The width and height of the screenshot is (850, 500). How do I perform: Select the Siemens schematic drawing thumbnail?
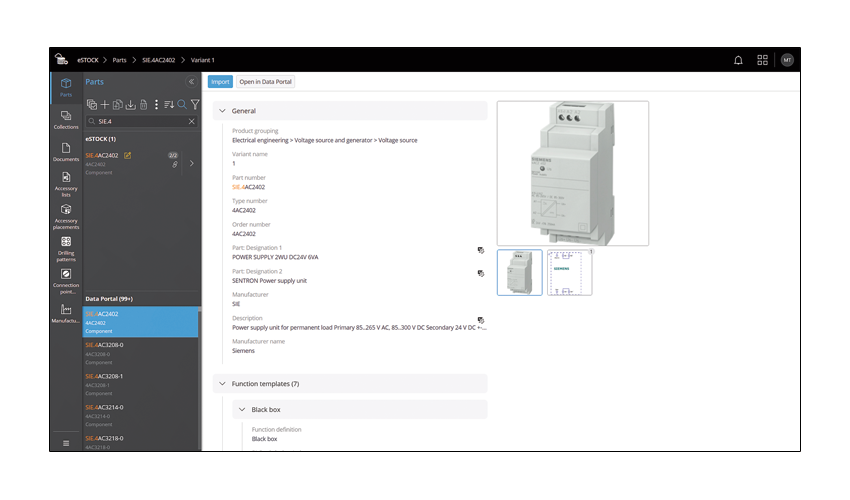pos(570,272)
